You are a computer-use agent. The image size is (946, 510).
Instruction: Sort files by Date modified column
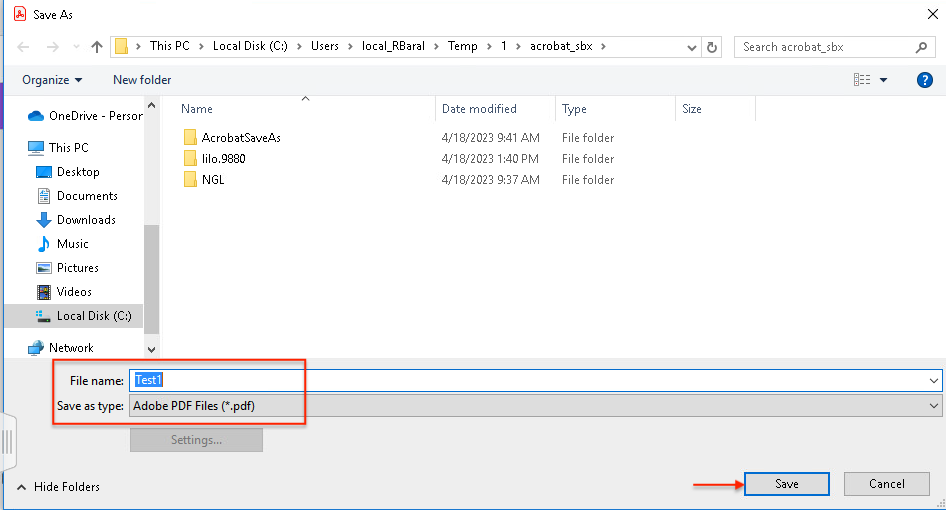(479, 109)
